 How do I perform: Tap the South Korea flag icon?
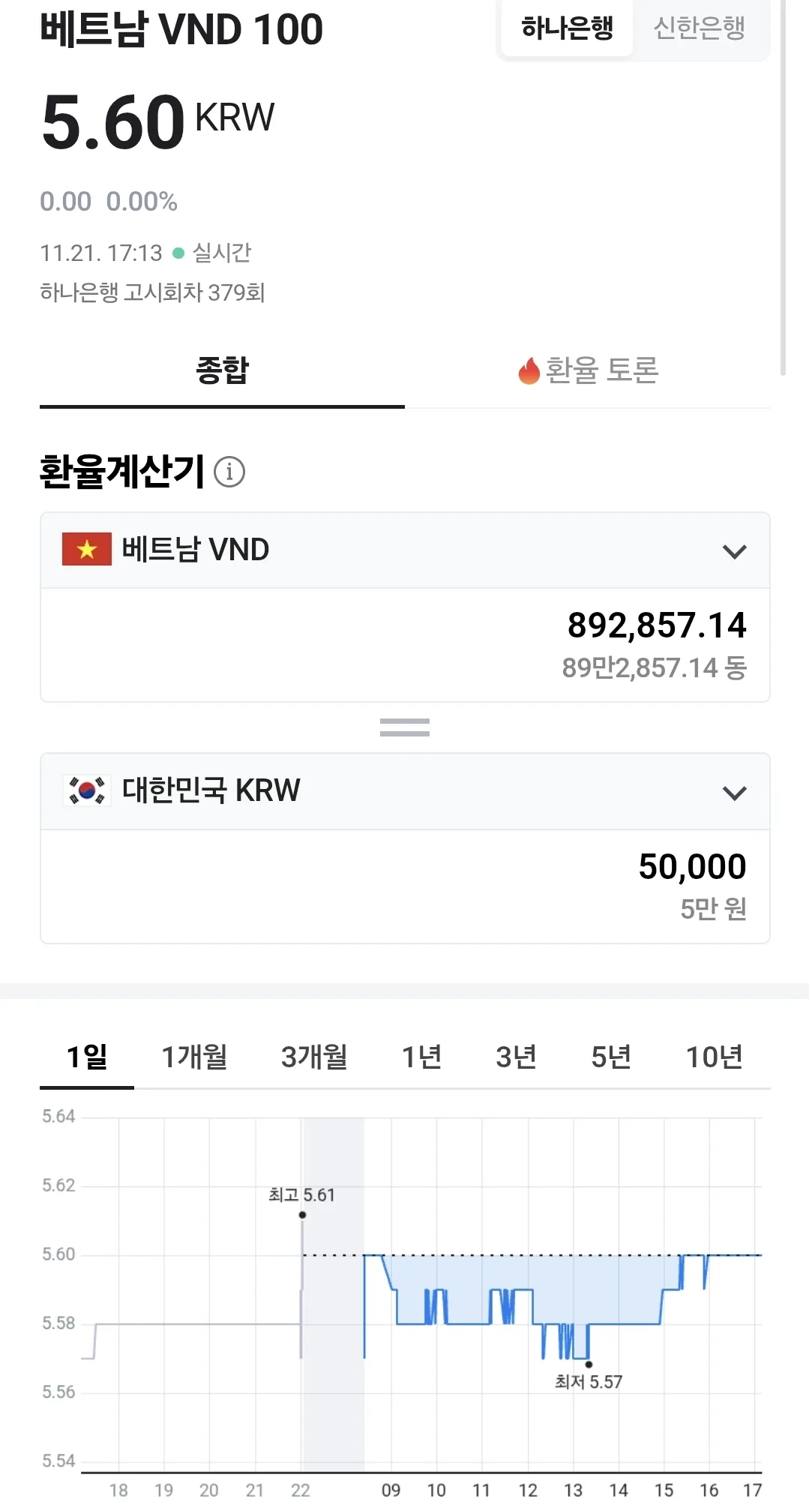tap(87, 790)
